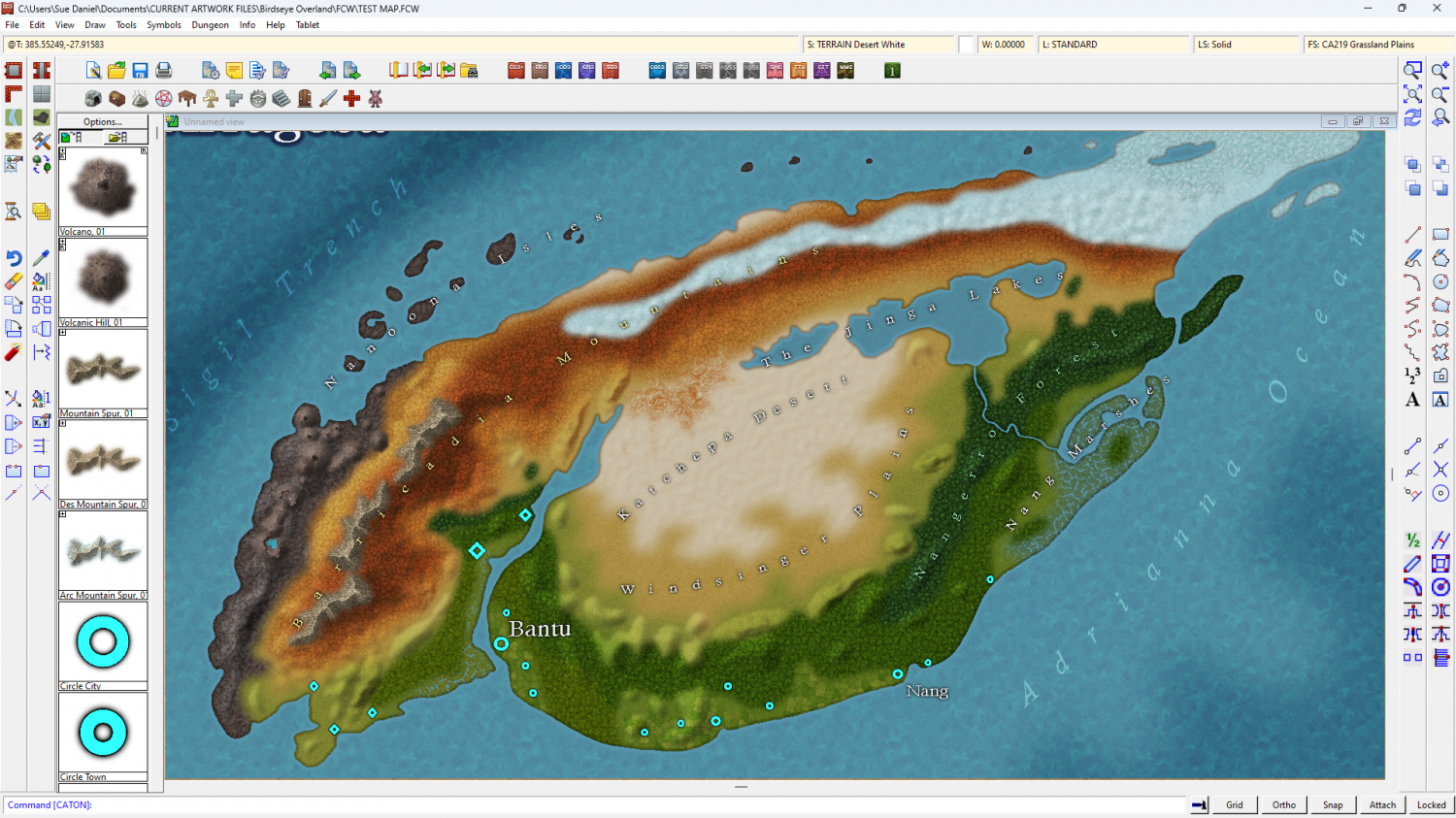Click the Undo arrow icon

(x=14, y=258)
